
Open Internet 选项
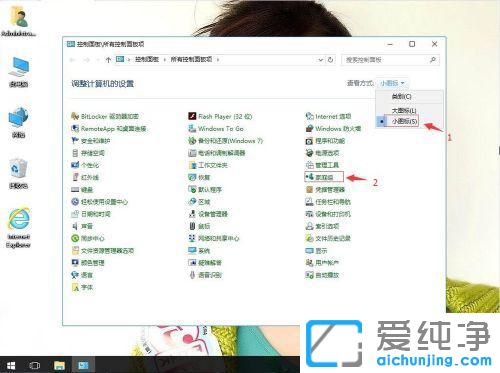point(328,116)
